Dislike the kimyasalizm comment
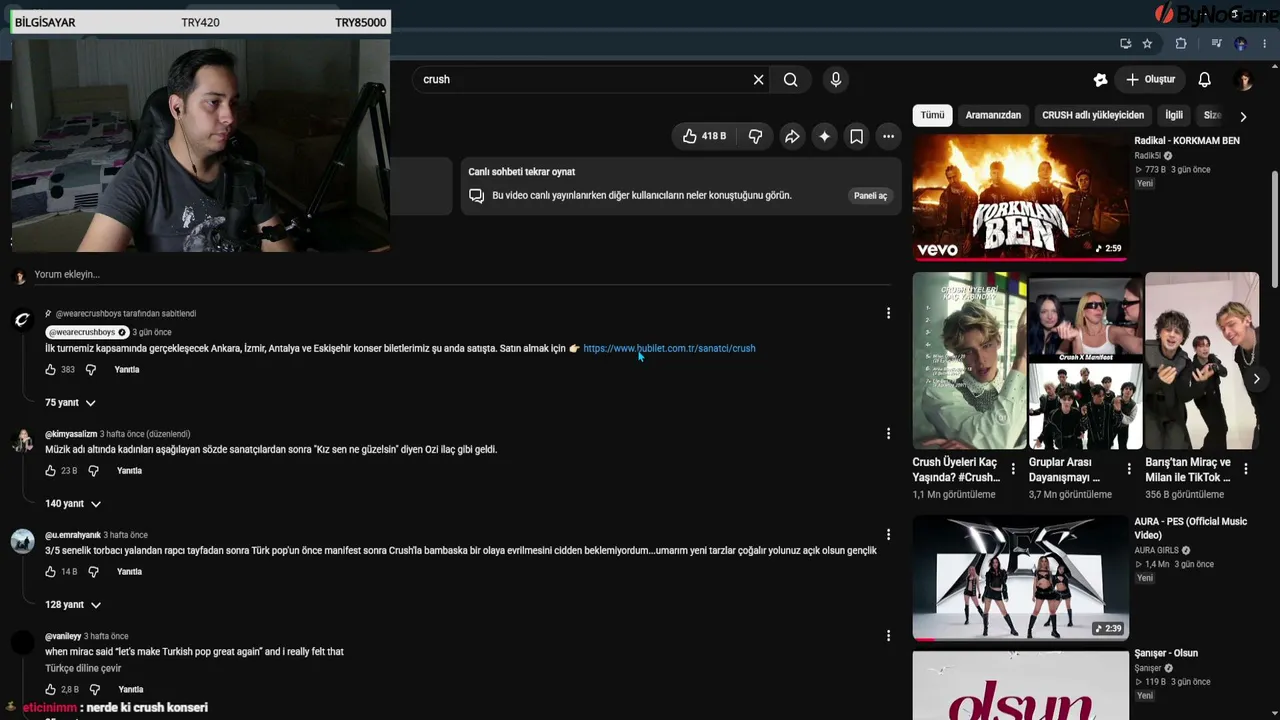Screen dimensions: 1280x720 [93, 471]
